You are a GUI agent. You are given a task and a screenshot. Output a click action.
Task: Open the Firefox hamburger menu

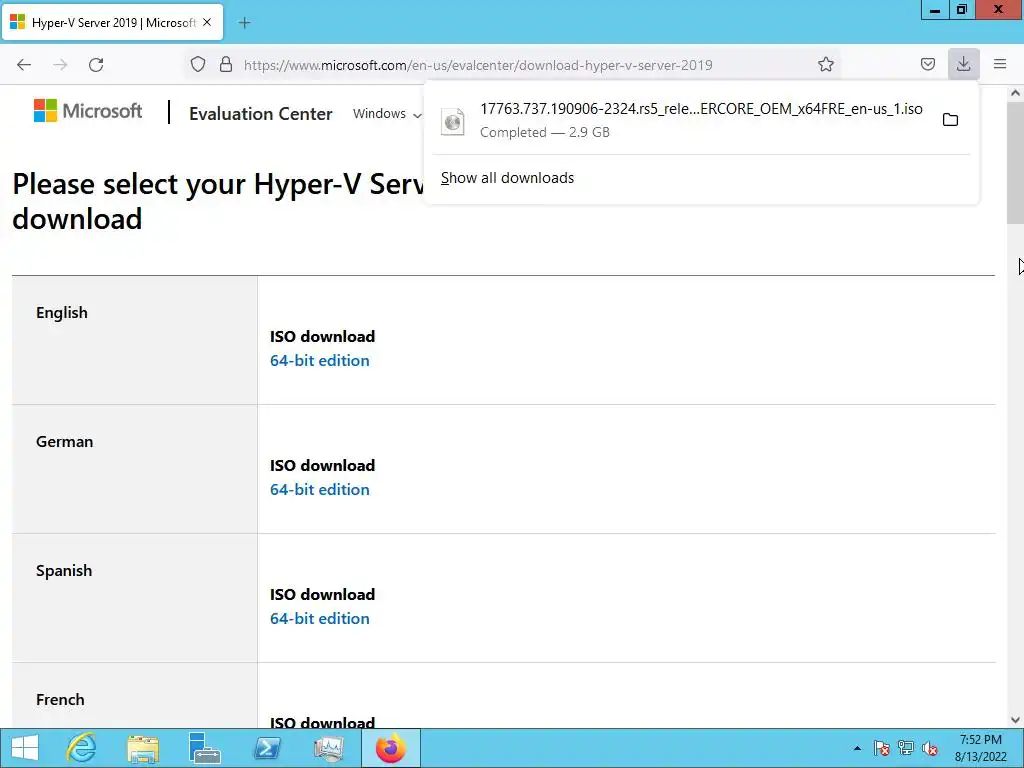click(x=1000, y=64)
